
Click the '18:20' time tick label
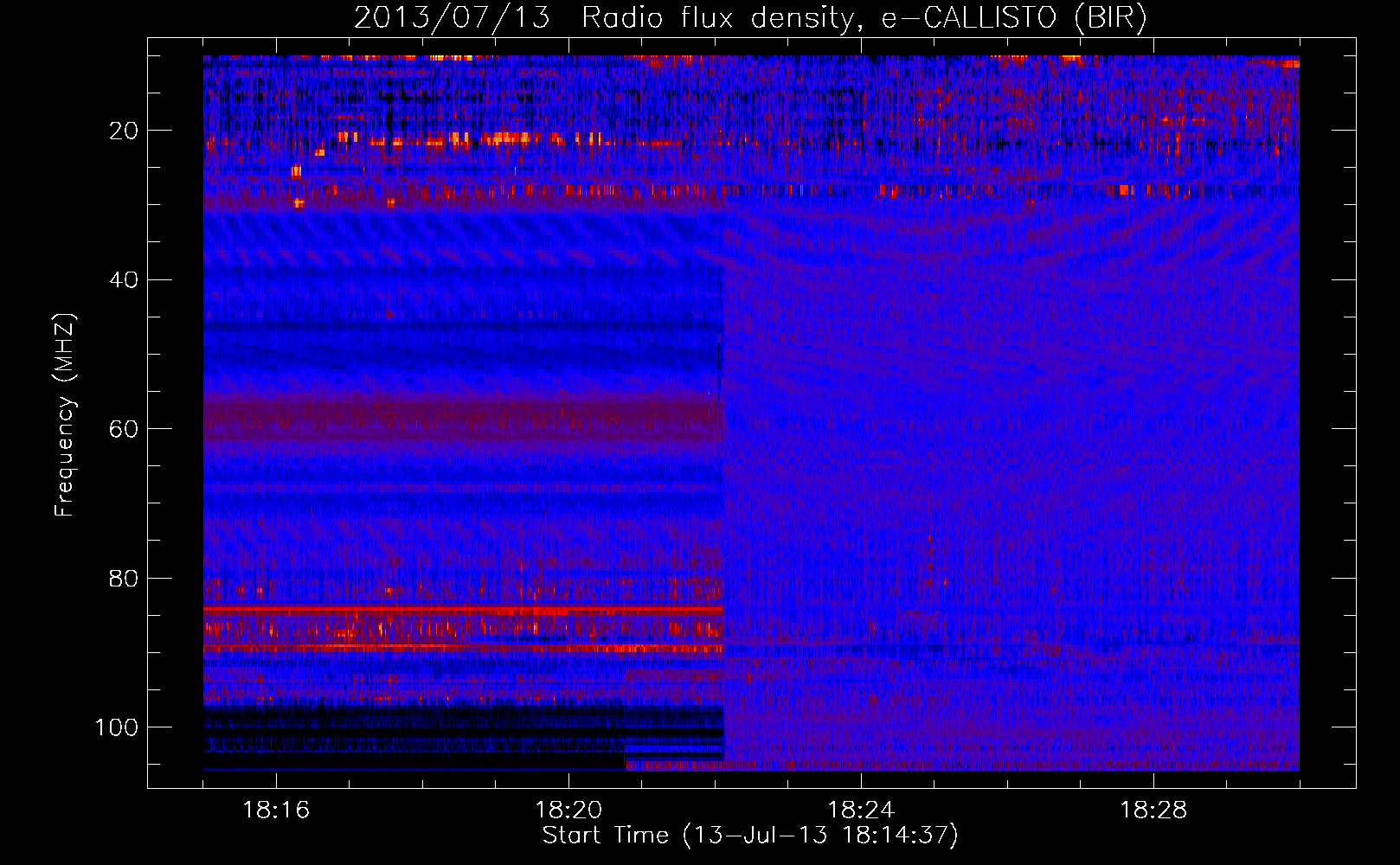point(568,811)
